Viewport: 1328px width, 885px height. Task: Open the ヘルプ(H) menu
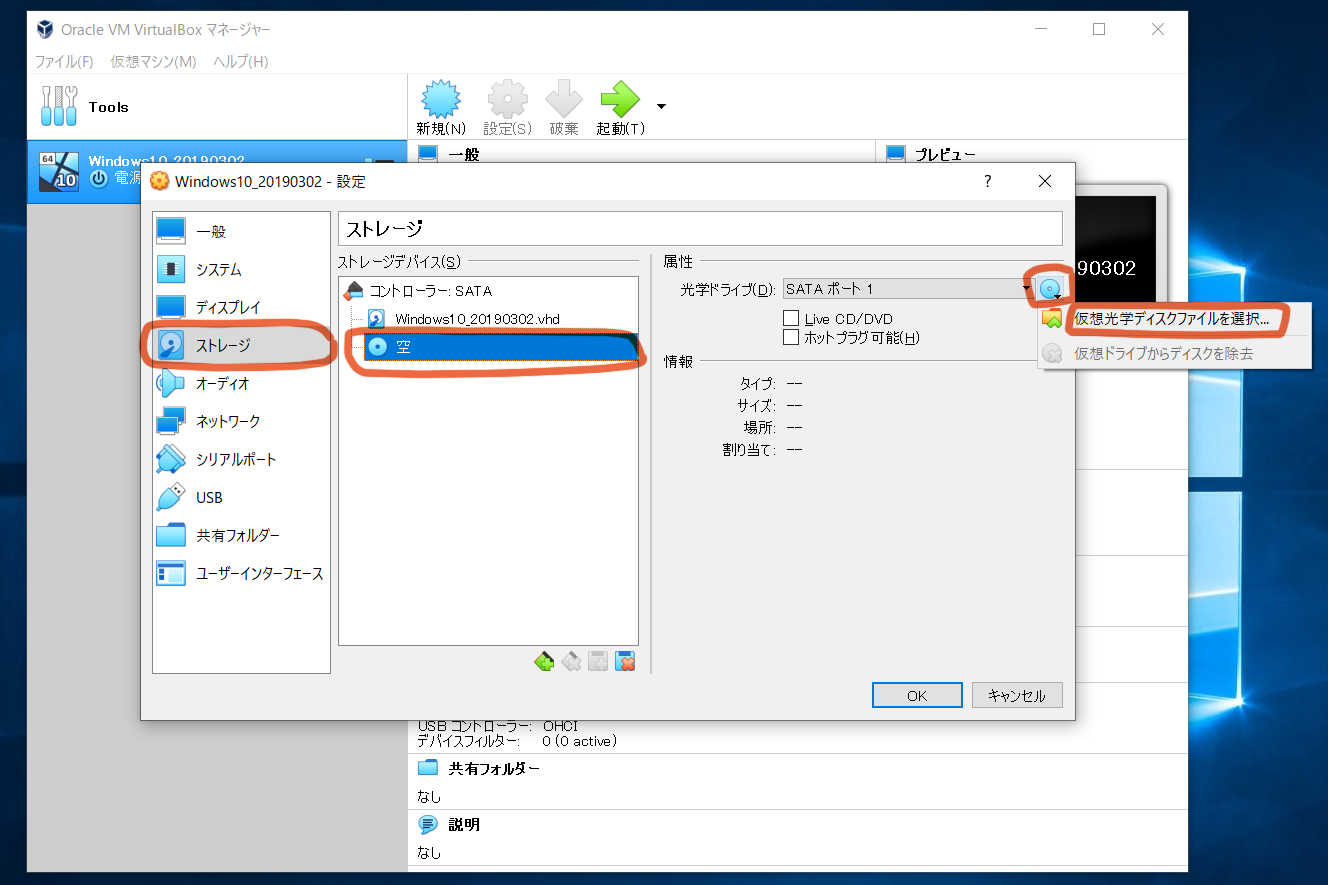[240, 62]
